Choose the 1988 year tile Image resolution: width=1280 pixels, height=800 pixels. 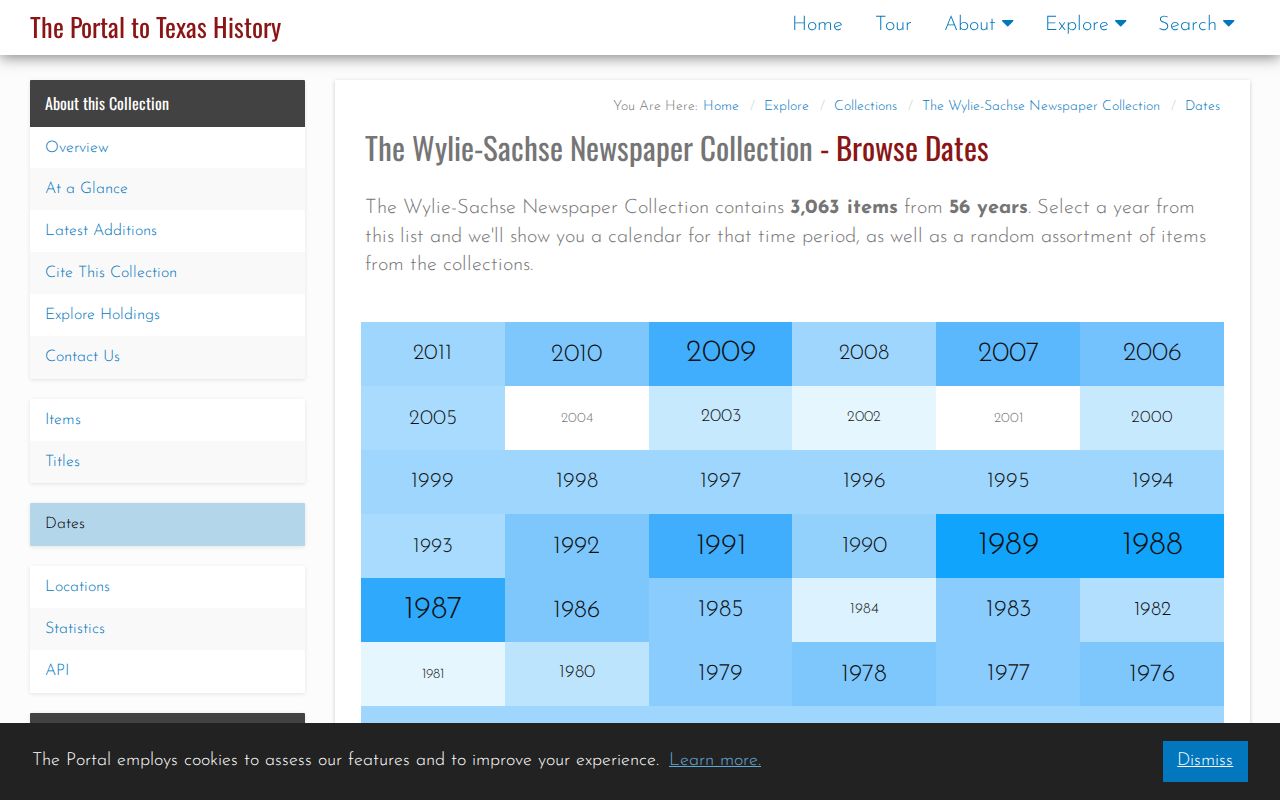tap(1152, 545)
